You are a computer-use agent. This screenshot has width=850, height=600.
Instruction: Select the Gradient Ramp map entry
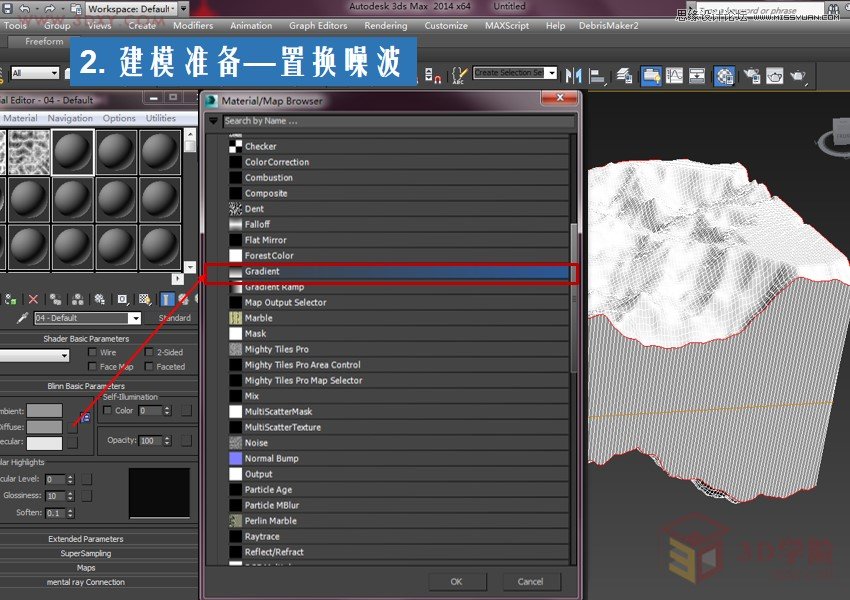(x=399, y=287)
